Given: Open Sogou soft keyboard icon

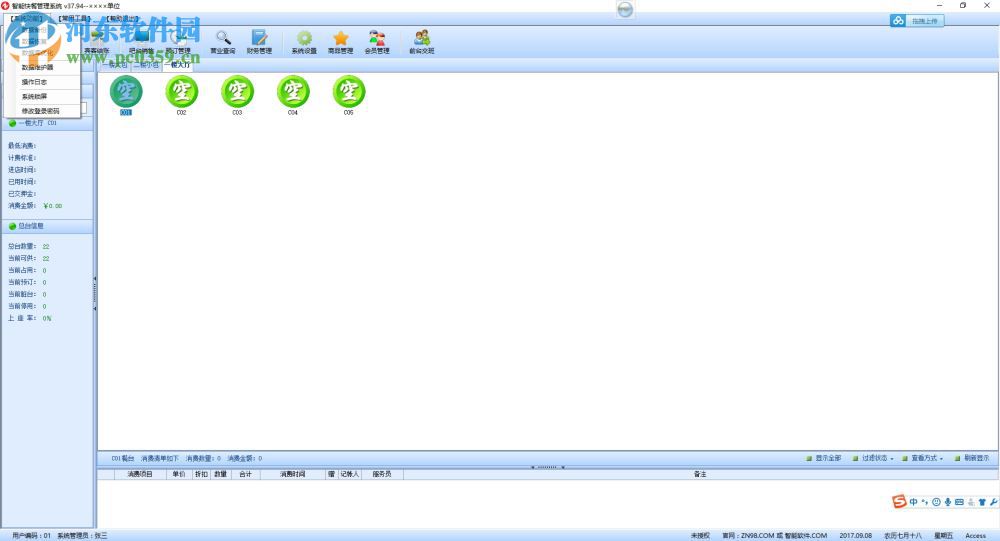Looking at the screenshot, I should point(959,502).
